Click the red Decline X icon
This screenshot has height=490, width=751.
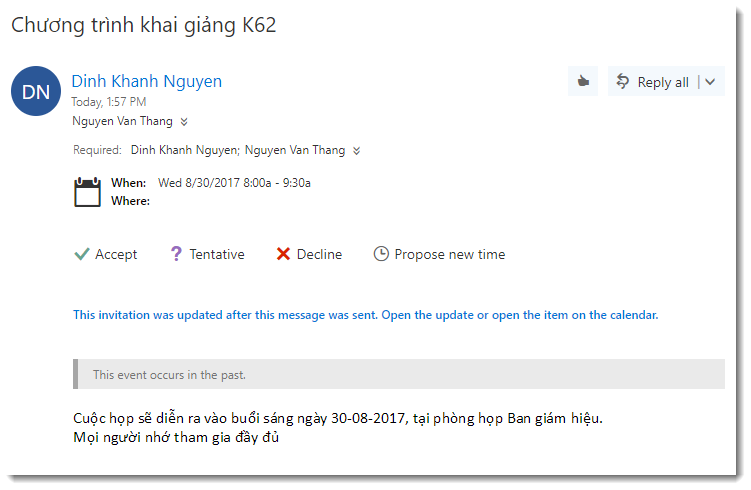tap(283, 254)
